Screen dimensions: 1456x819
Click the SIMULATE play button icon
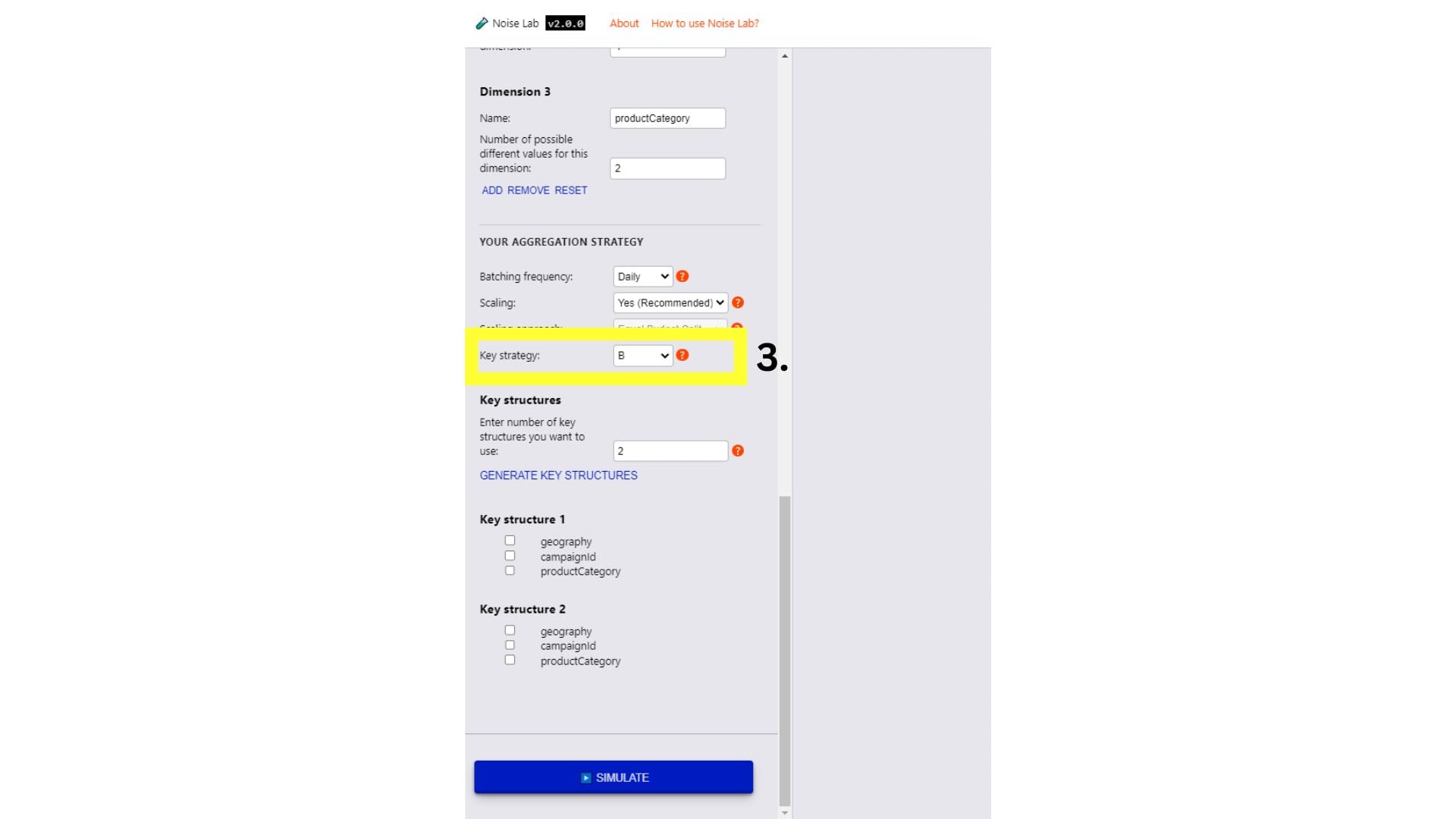click(584, 777)
